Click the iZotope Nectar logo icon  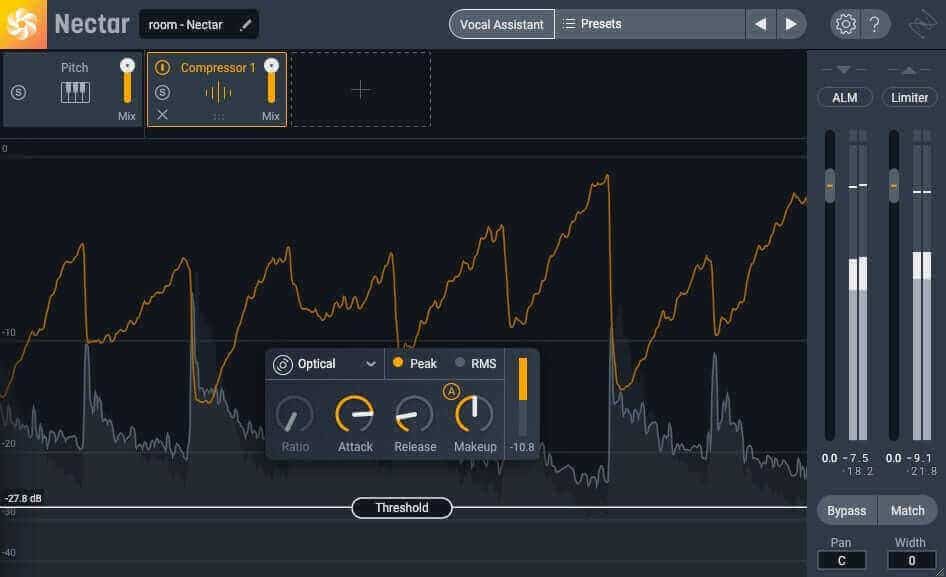point(23,24)
